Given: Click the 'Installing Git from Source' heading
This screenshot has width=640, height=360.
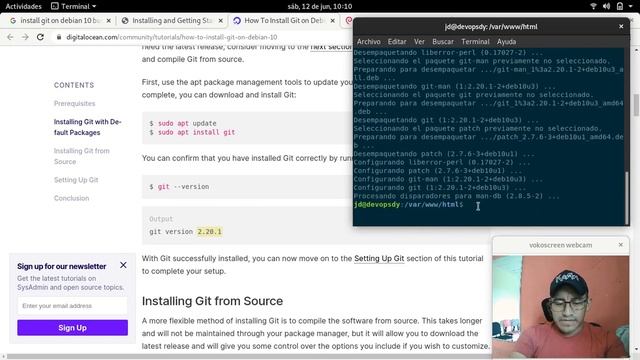Looking at the screenshot, I should 212,301.
